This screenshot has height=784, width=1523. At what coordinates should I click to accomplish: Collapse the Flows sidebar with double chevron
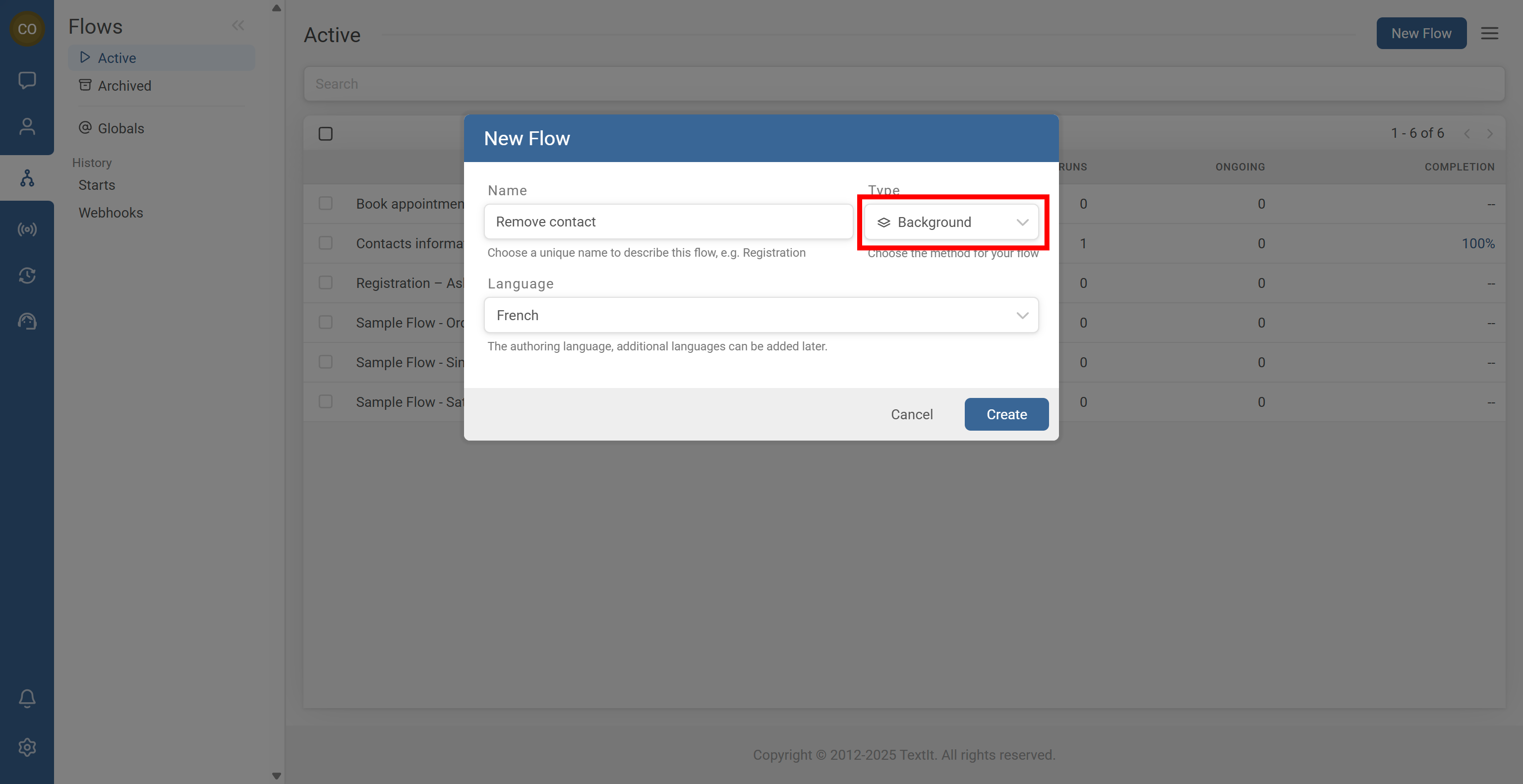(237, 25)
